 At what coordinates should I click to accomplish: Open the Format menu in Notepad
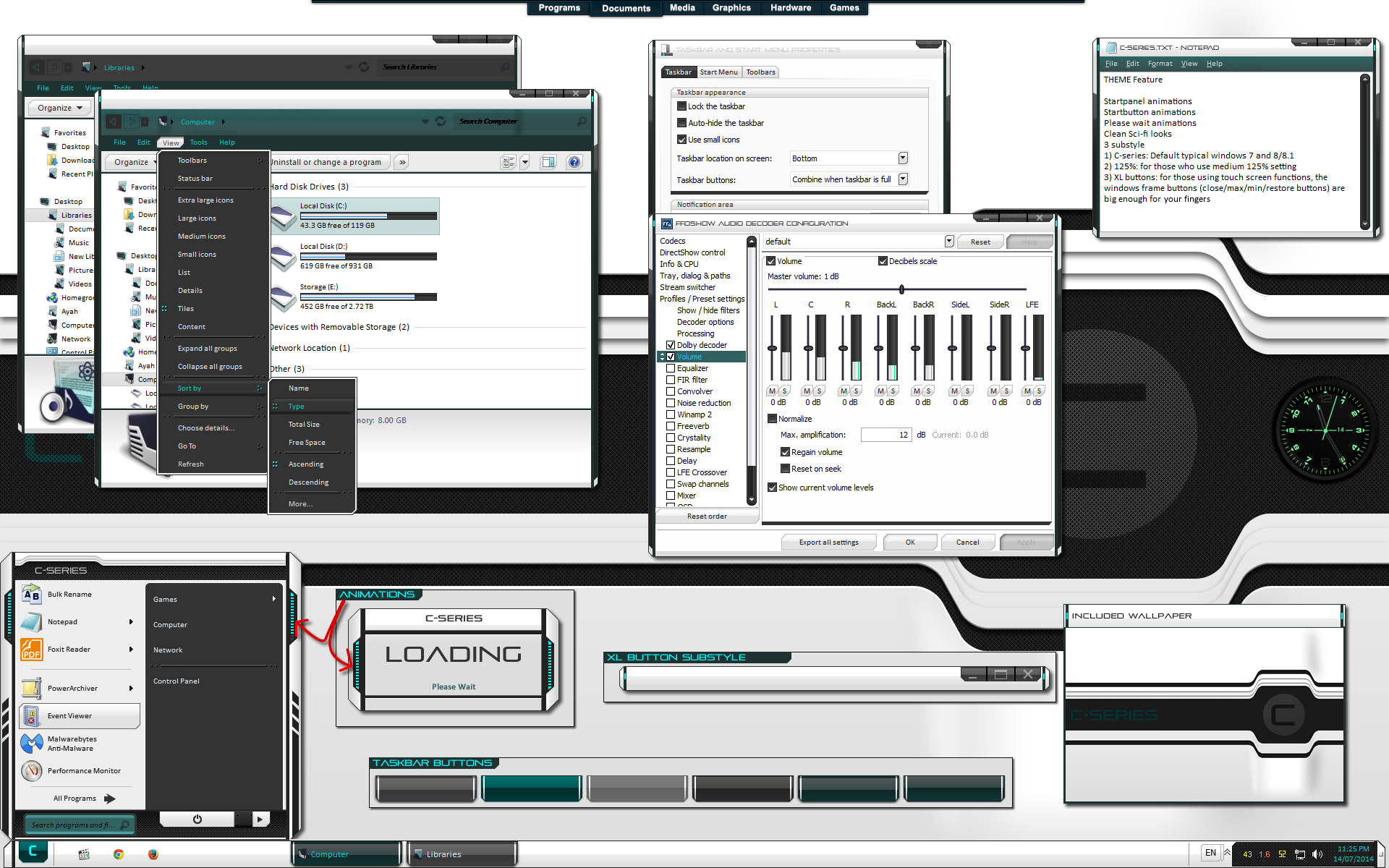point(1160,64)
